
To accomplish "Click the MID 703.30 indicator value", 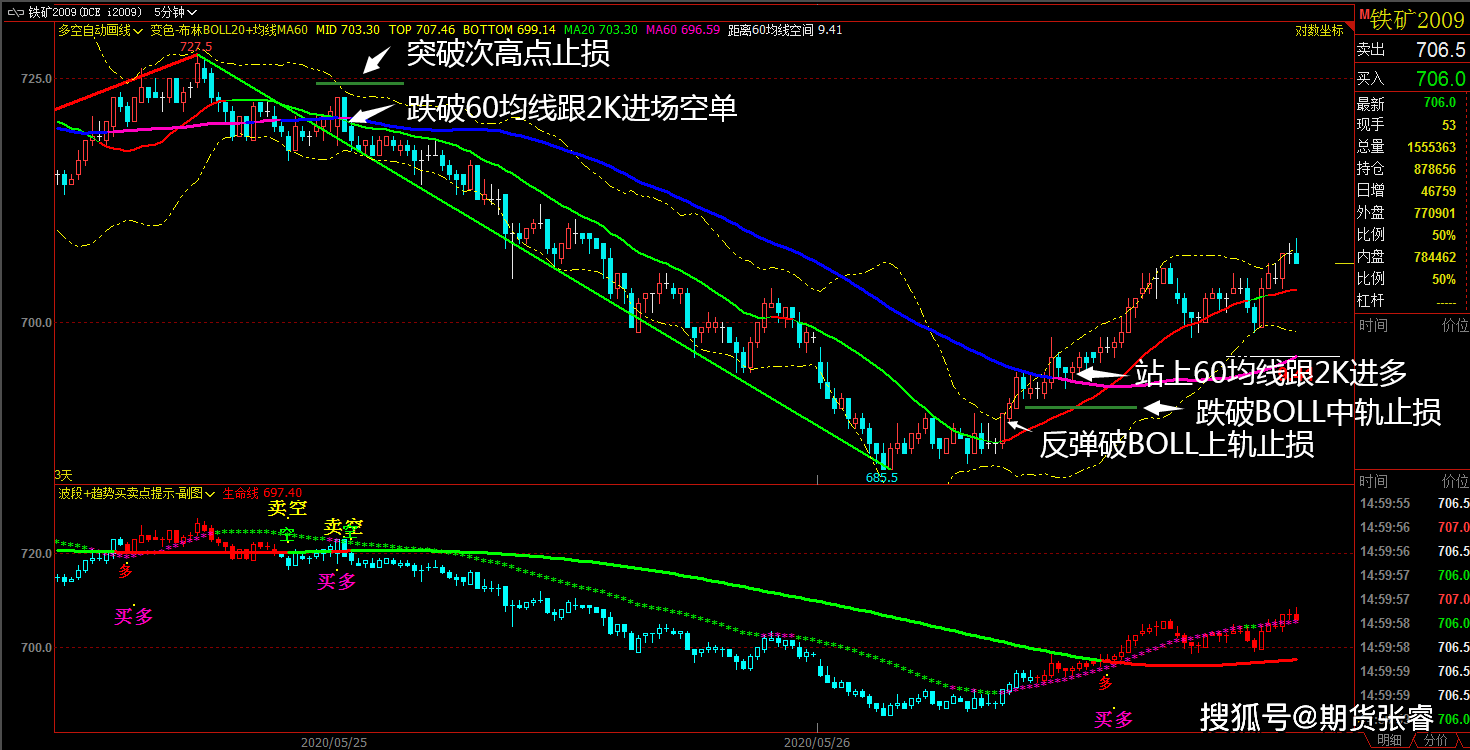I will [349, 30].
